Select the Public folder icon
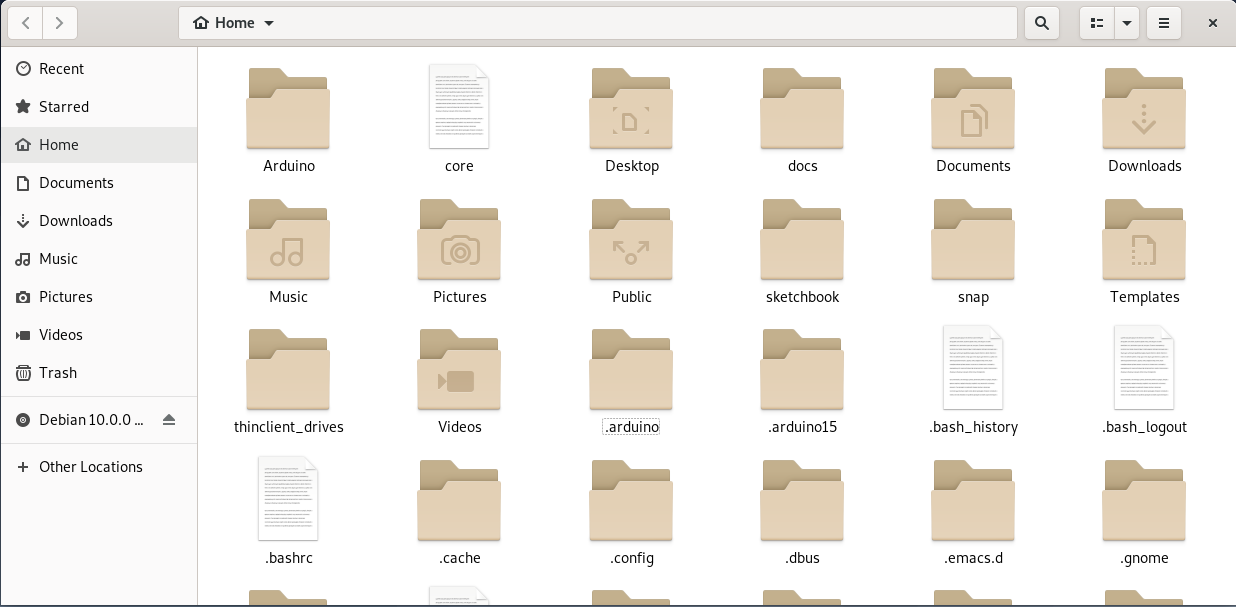Viewport: 1236px width, 607px height. 631,239
